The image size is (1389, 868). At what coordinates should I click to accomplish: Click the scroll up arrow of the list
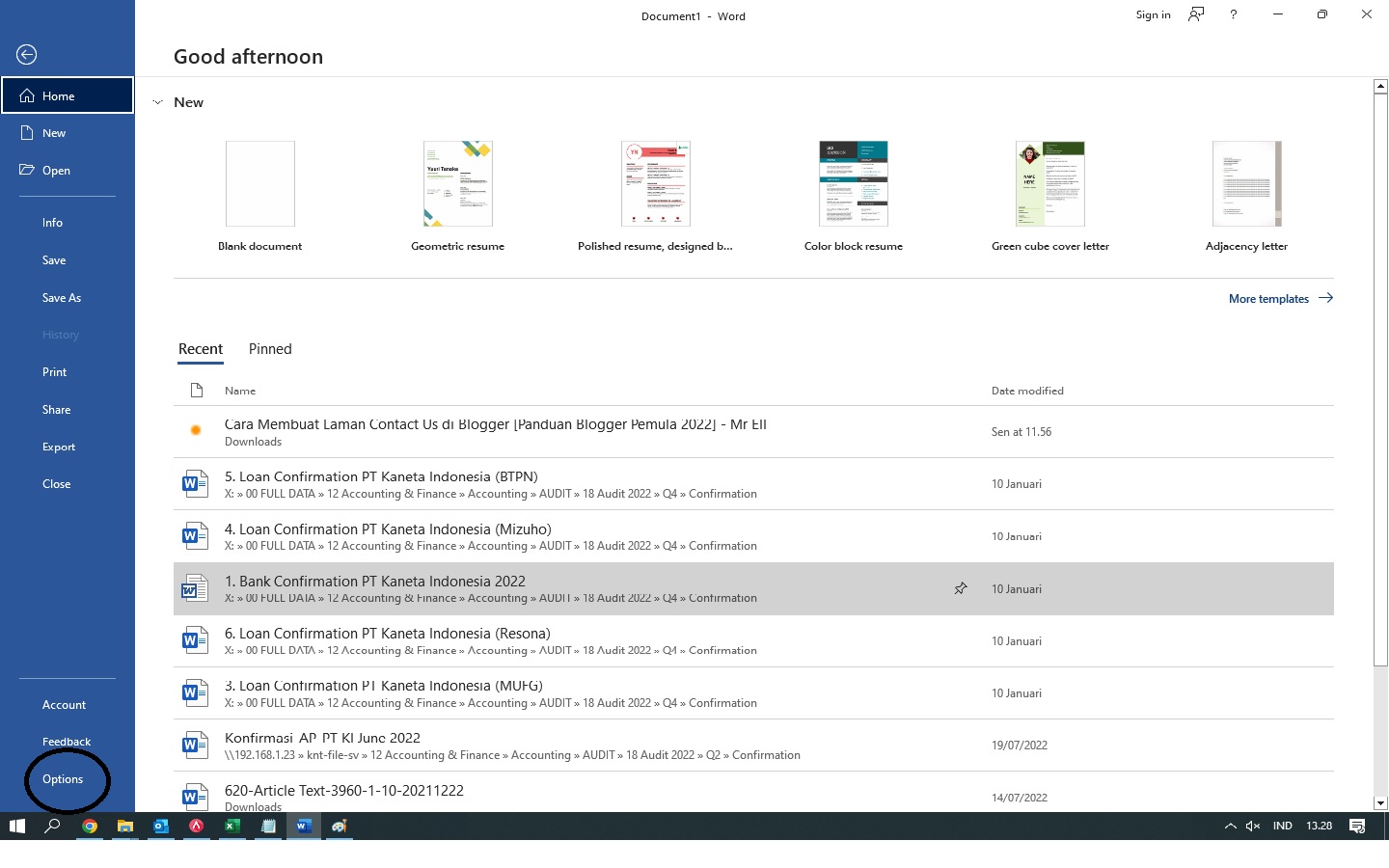tap(1380, 87)
